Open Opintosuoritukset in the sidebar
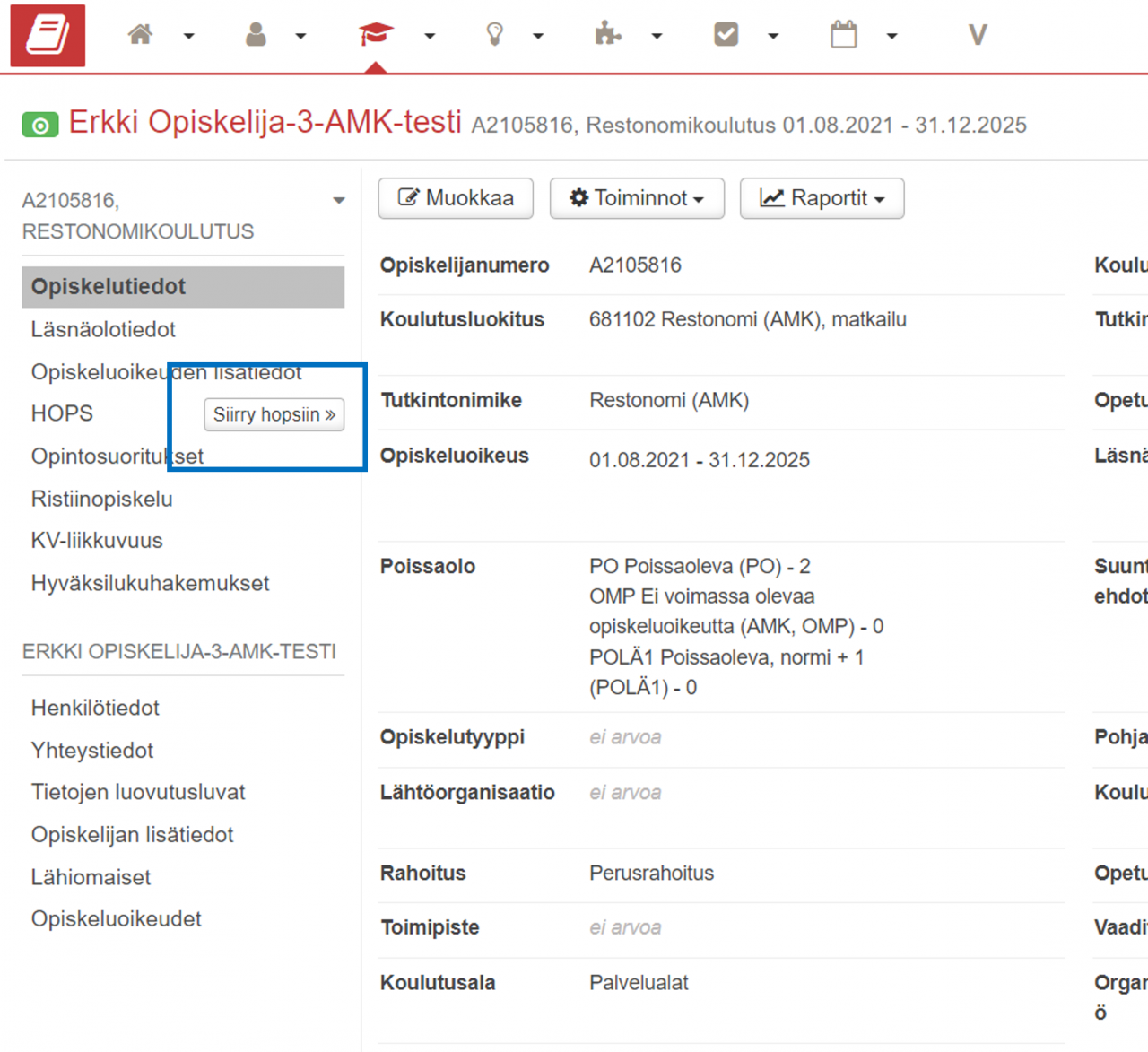This screenshot has width=1148, height=1052. [x=117, y=456]
